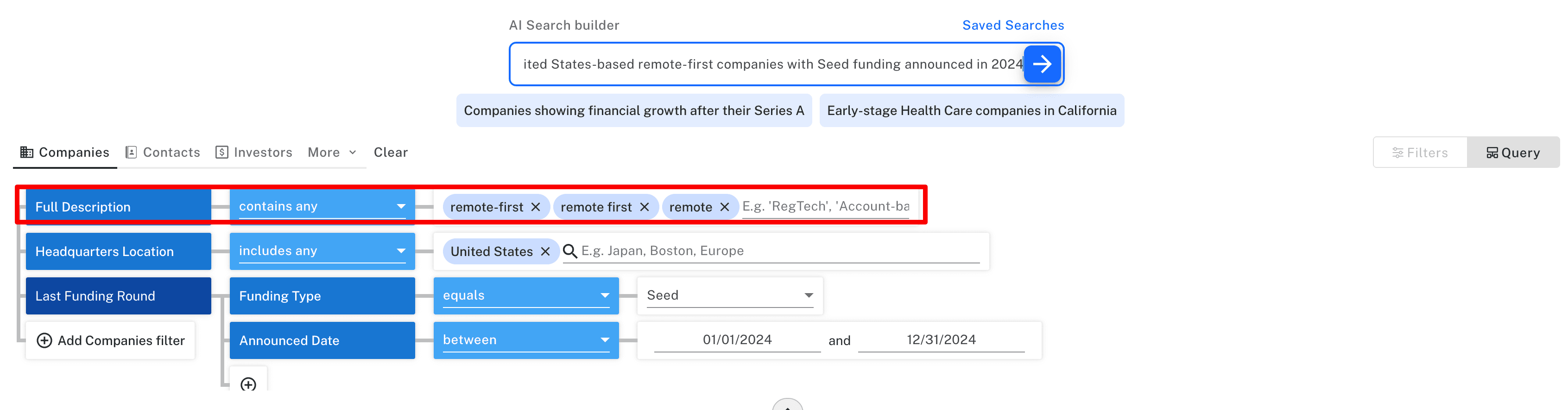This screenshot has width=1568, height=410.
Task: Remove the 'remote-first' keyword chip
Action: point(536,206)
